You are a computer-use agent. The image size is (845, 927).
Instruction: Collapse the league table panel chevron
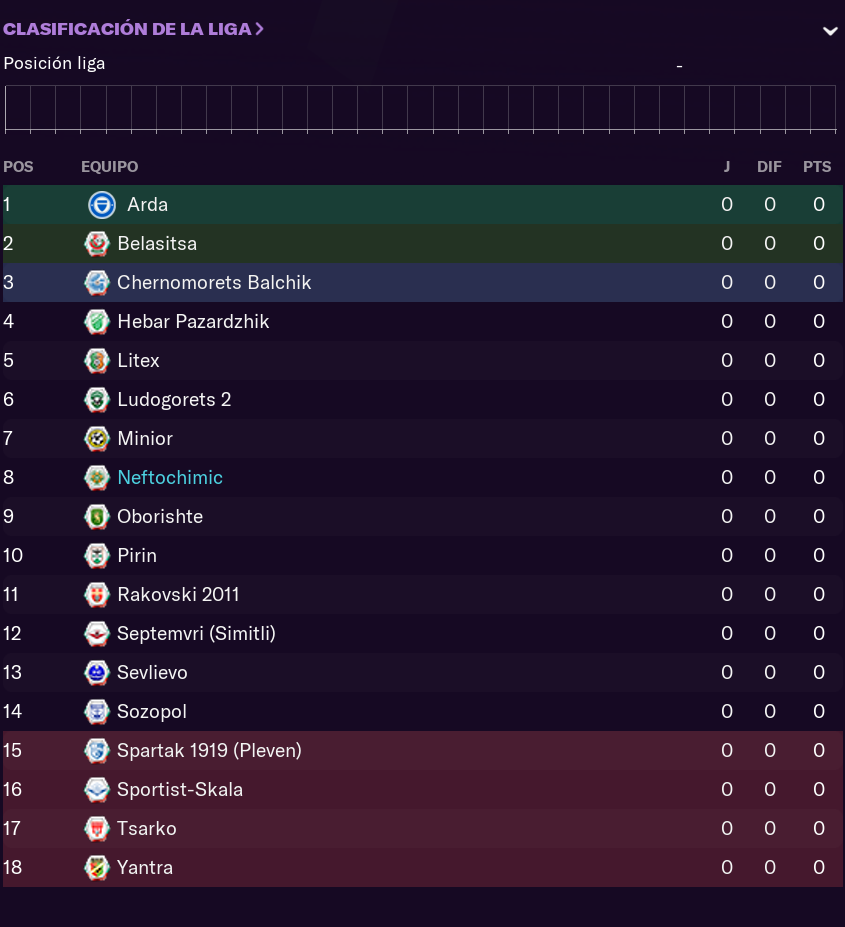coord(830,31)
